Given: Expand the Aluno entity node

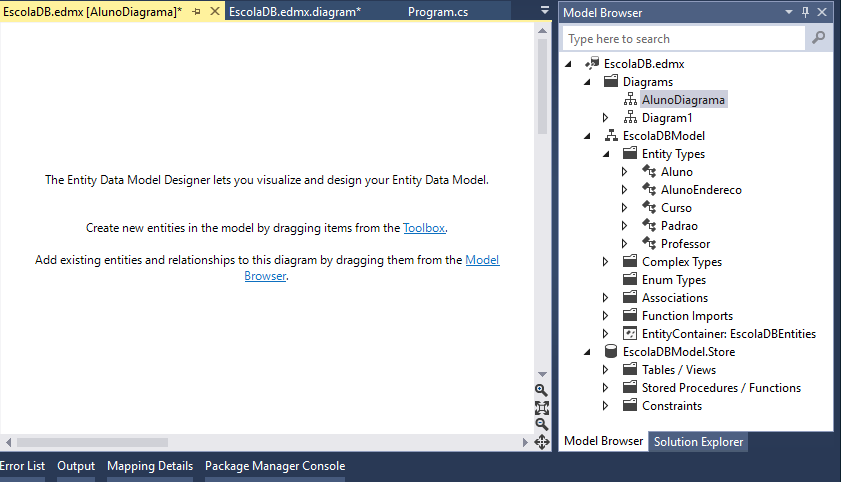Looking at the screenshot, I should [x=624, y=172].
